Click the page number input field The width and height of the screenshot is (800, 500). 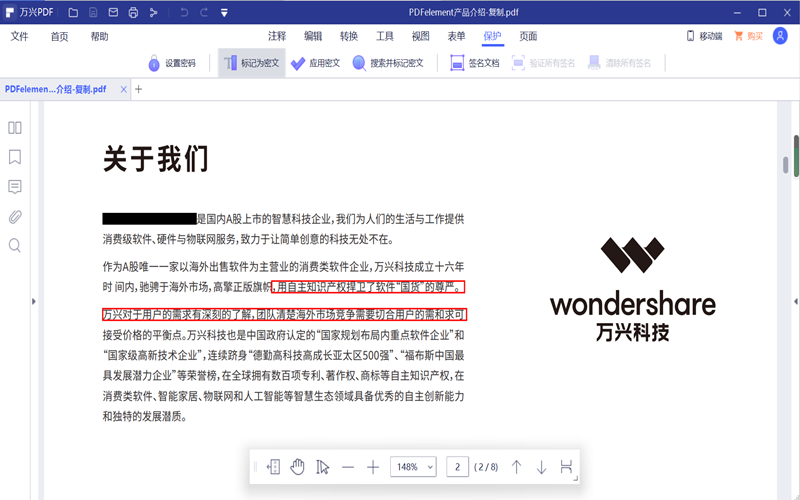coord(458,467)
